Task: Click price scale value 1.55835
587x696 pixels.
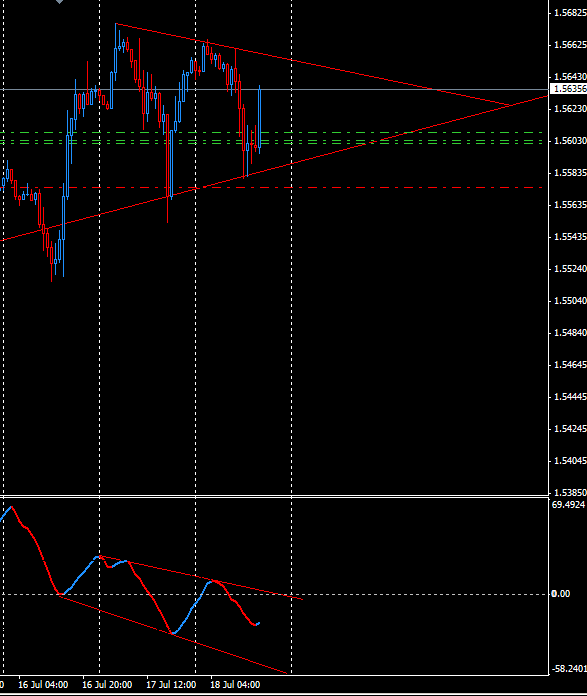Action: pos(570,173)
